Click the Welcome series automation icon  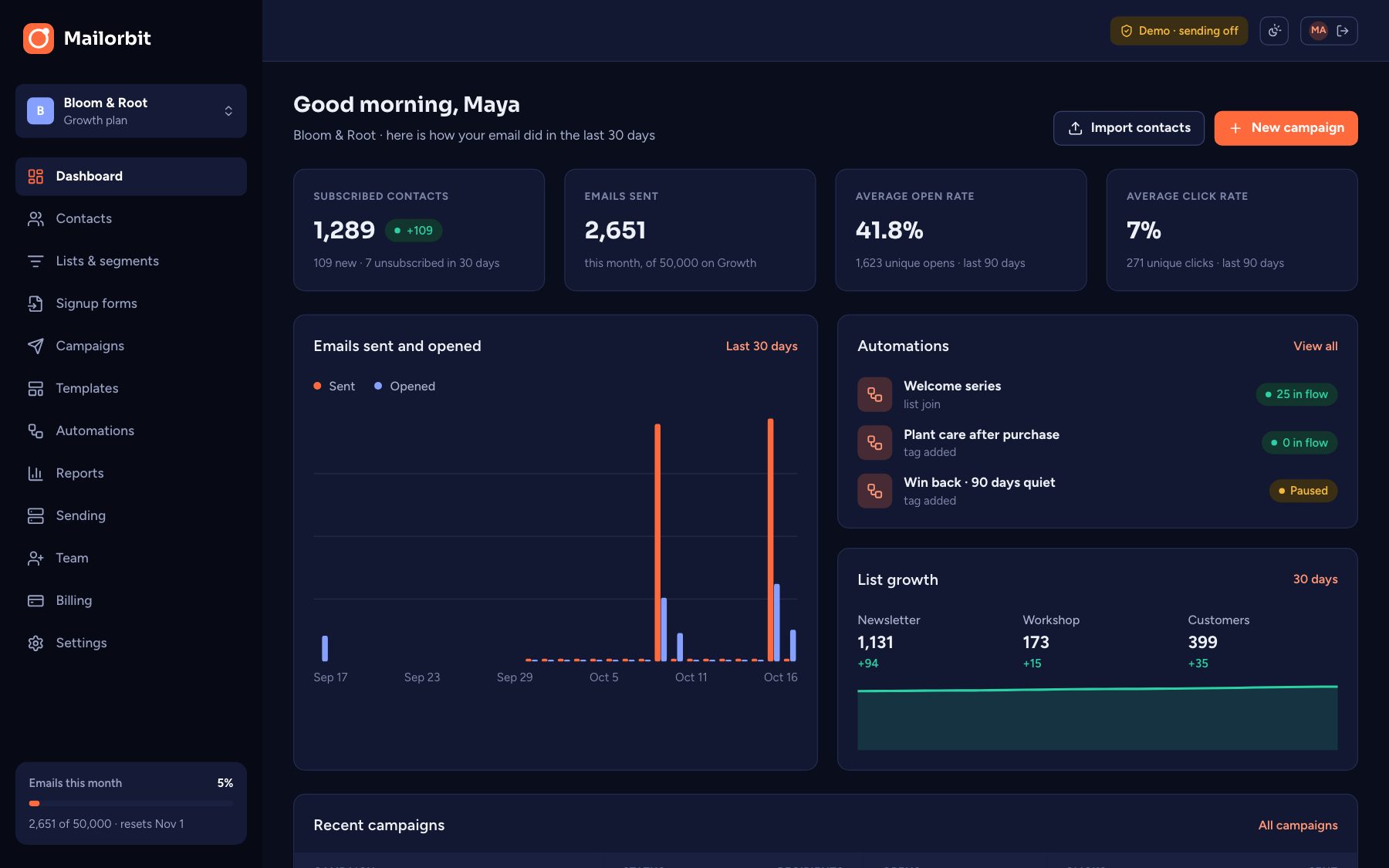click(x=874, y=394)
